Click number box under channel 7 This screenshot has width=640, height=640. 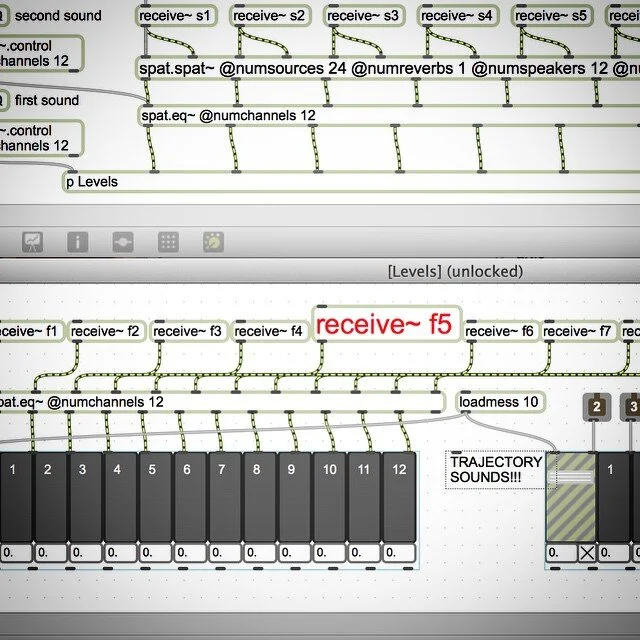pyautogui.click(x=225, y=553)
